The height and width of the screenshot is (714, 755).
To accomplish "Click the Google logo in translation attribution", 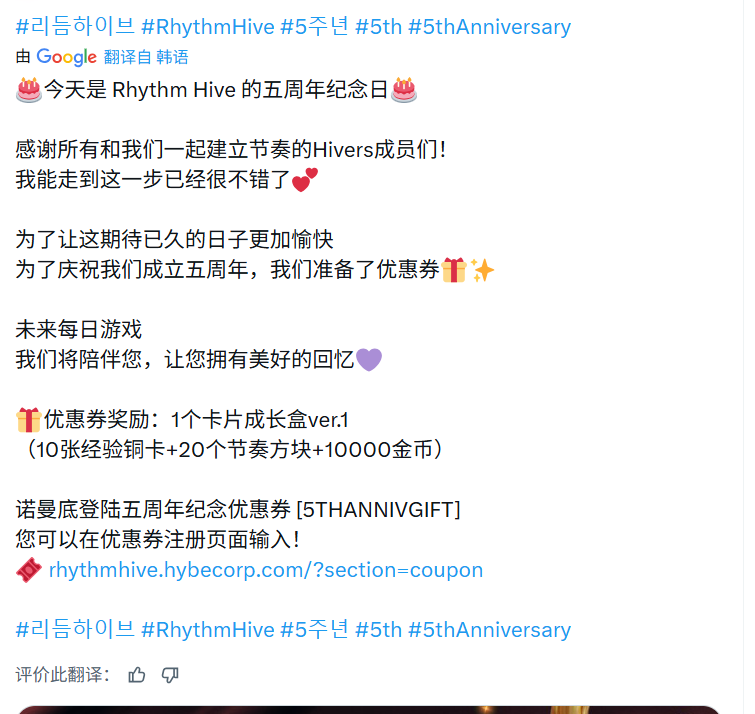I will pyautogui.click(x=66, y=57).
